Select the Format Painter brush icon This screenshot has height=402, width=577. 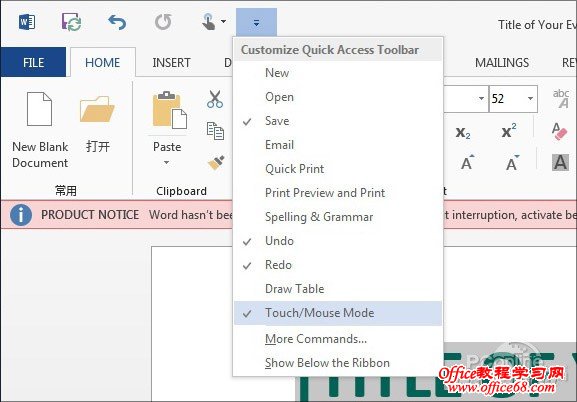coord(216,162)
